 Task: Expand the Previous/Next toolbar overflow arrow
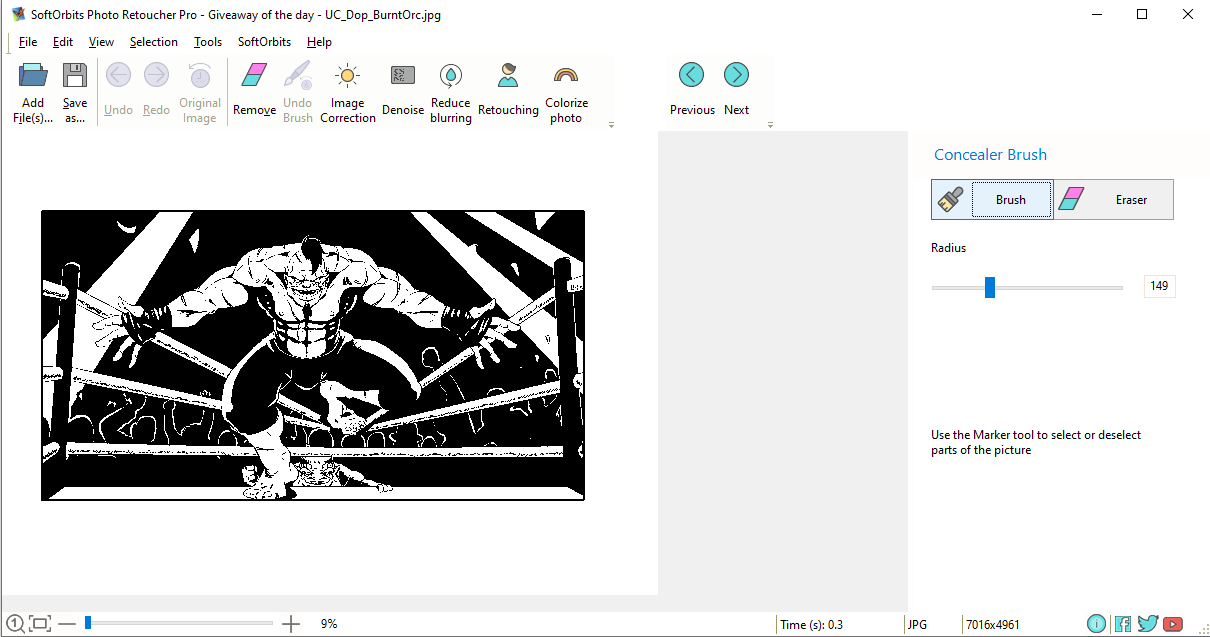click(770, 125)
